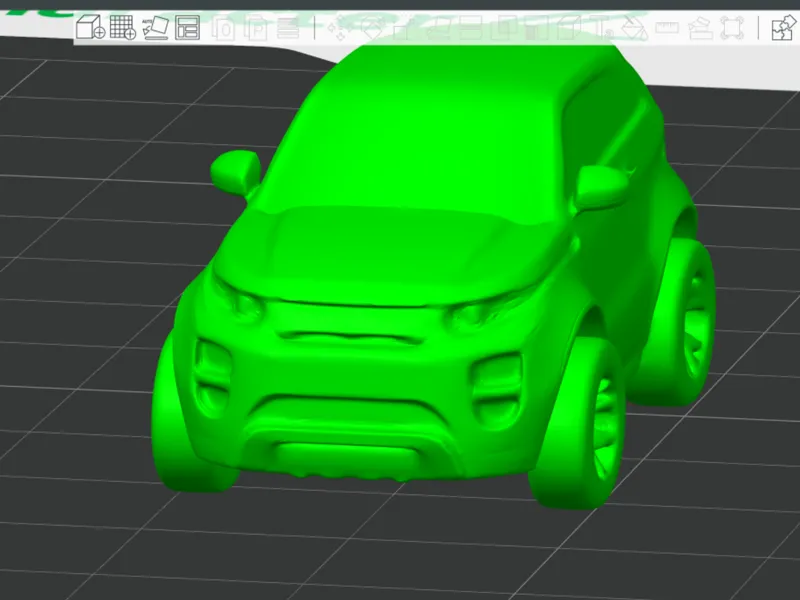800x600 pixels.
Task: Select the Assemble tool
Action: (700, 28)
